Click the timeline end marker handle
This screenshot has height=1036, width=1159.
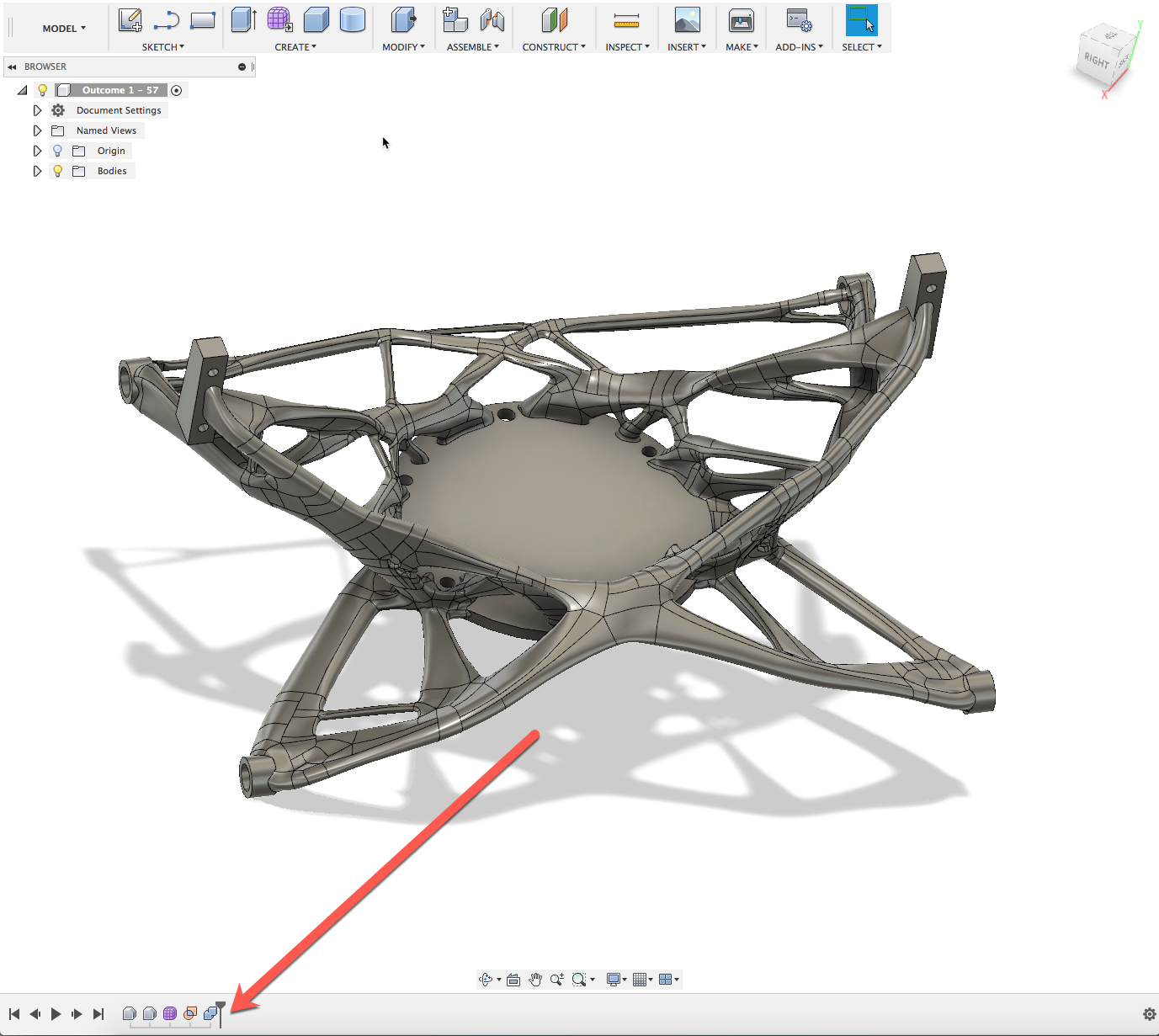point(221,1007)
